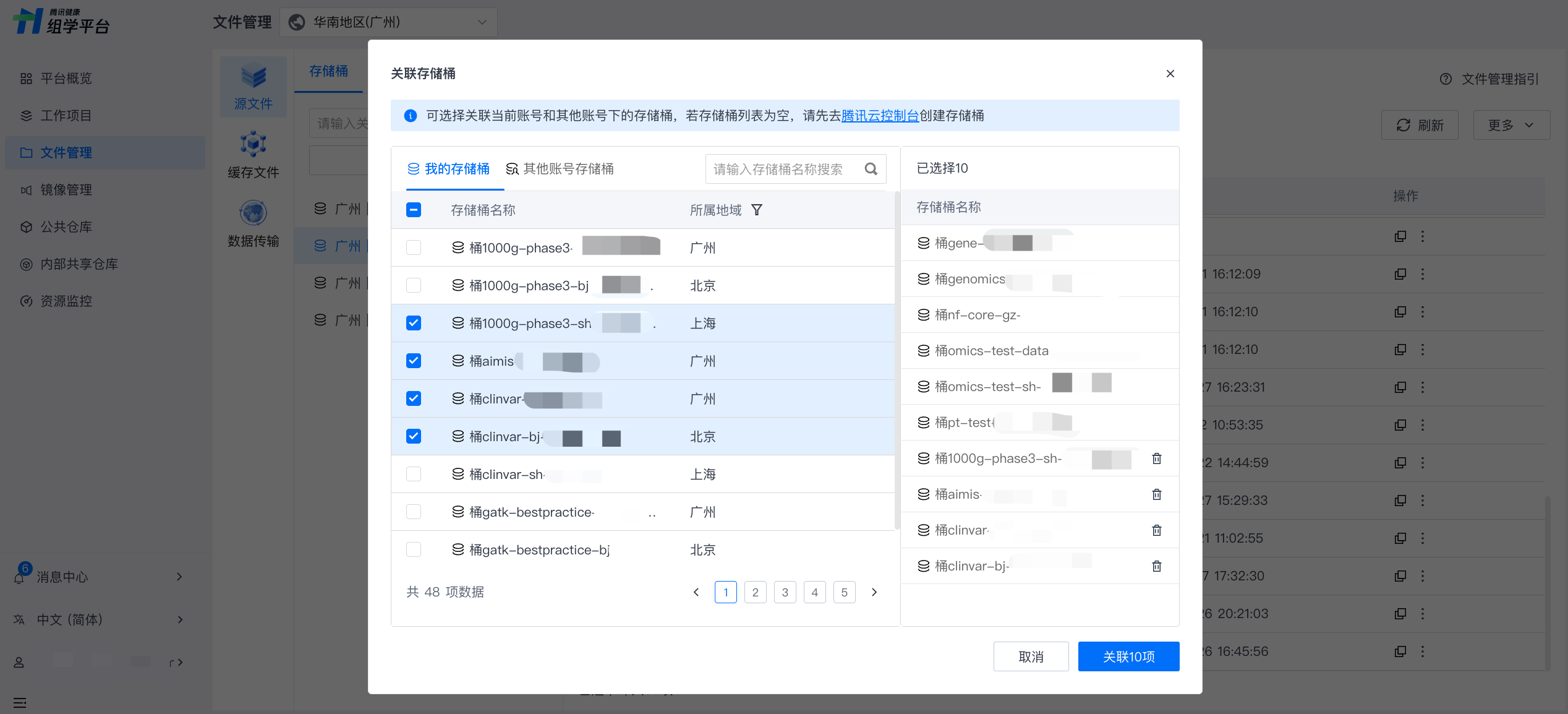Expand the 消息中心 message center chevron
The image size is (1568, 714).
[179, 577]
